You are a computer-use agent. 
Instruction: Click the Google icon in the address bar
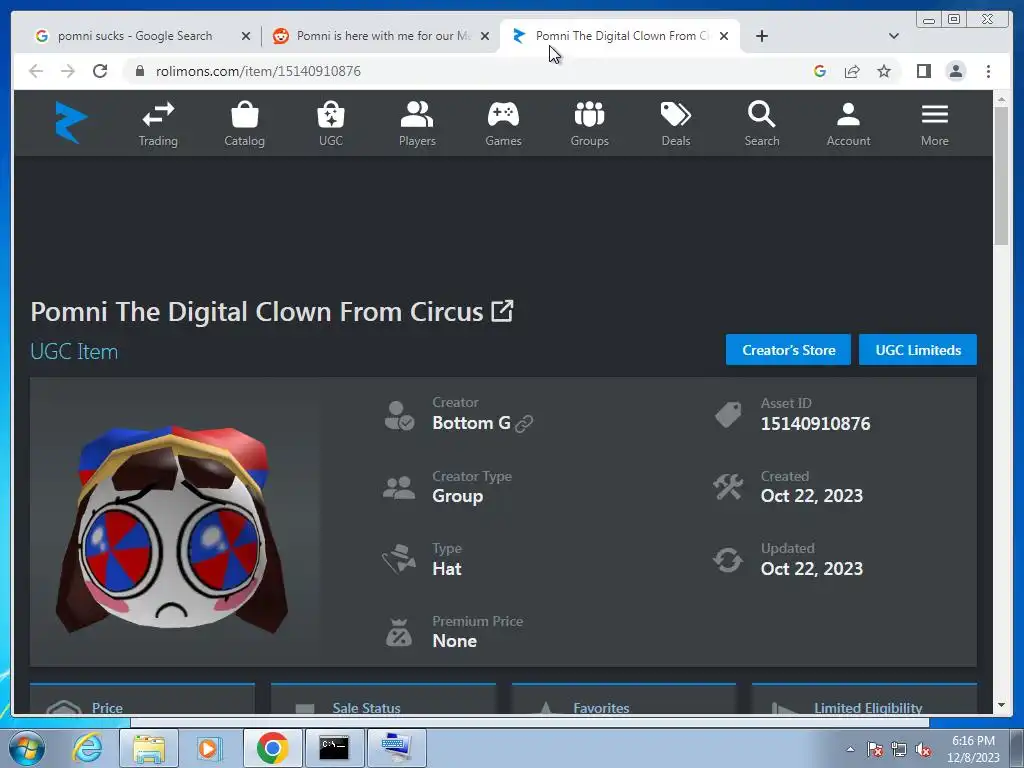tap(820, 71)
